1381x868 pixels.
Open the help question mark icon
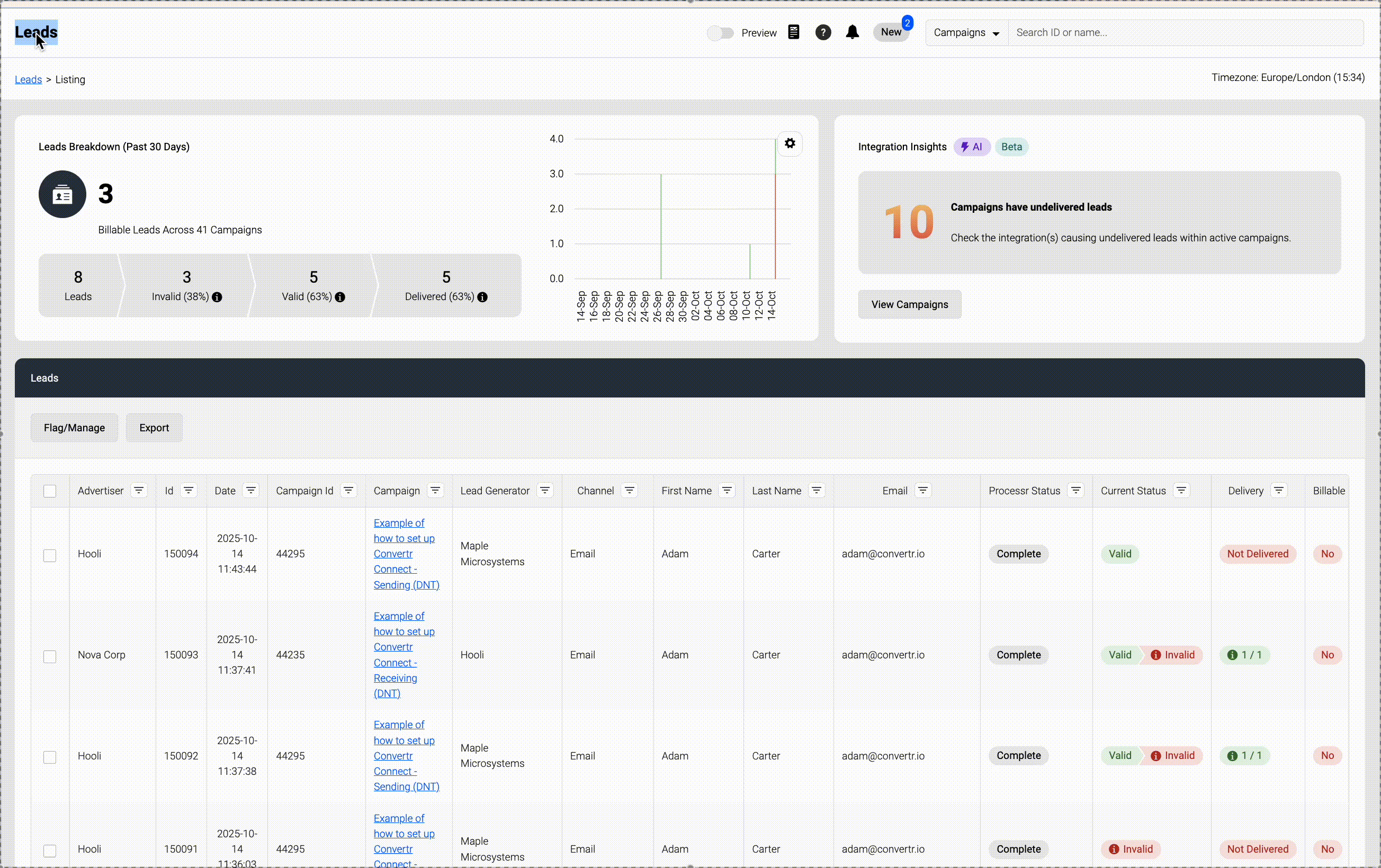pos(823,32)
